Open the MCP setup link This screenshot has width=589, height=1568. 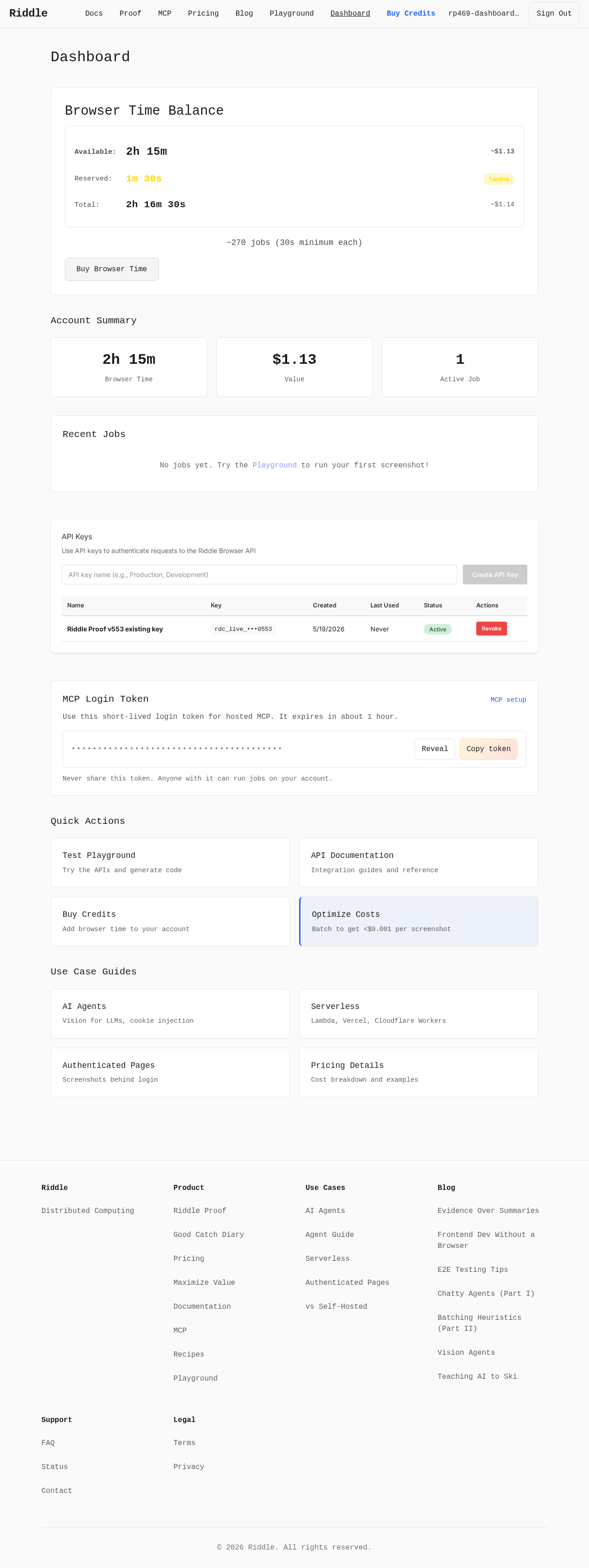point(508,700)
